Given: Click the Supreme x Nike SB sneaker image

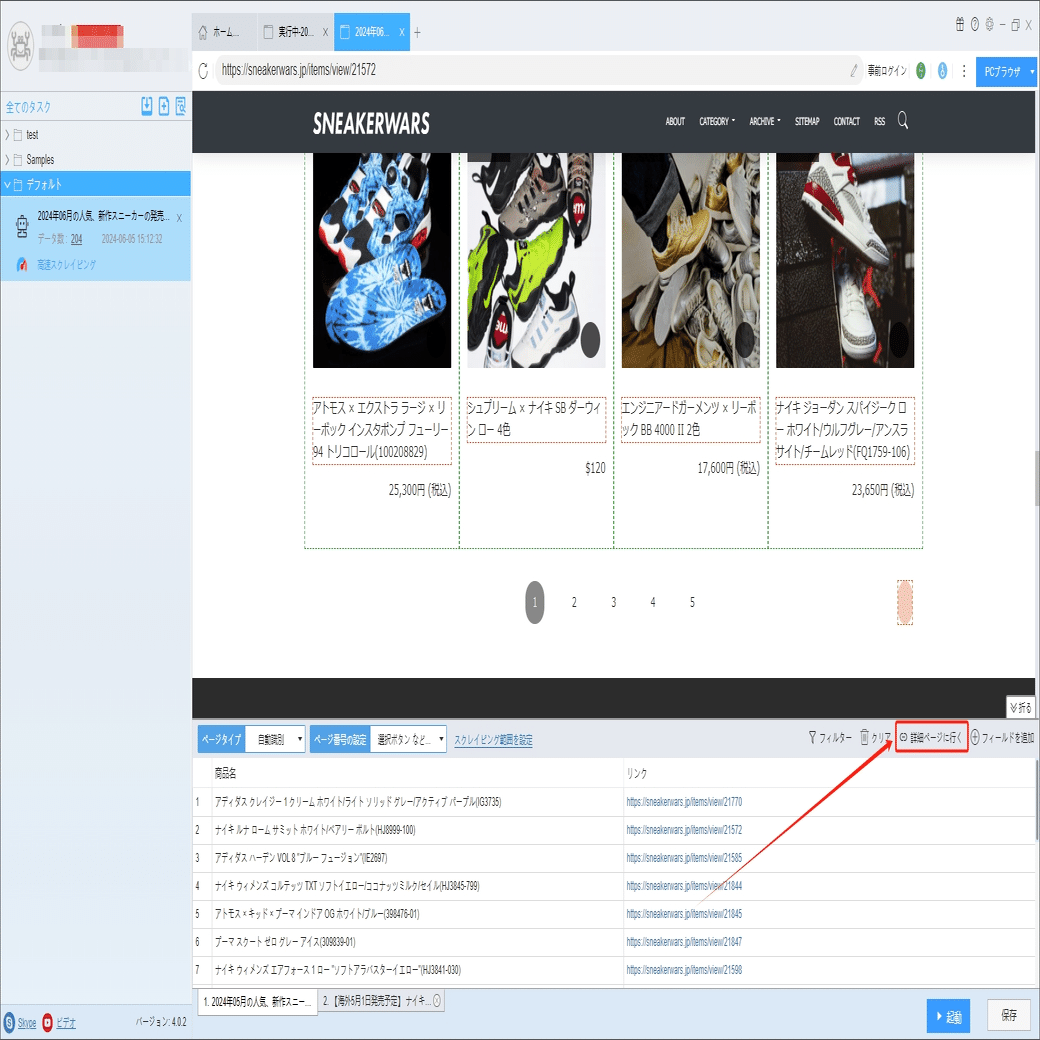Looking at the screenshot, I should point(536,260).
